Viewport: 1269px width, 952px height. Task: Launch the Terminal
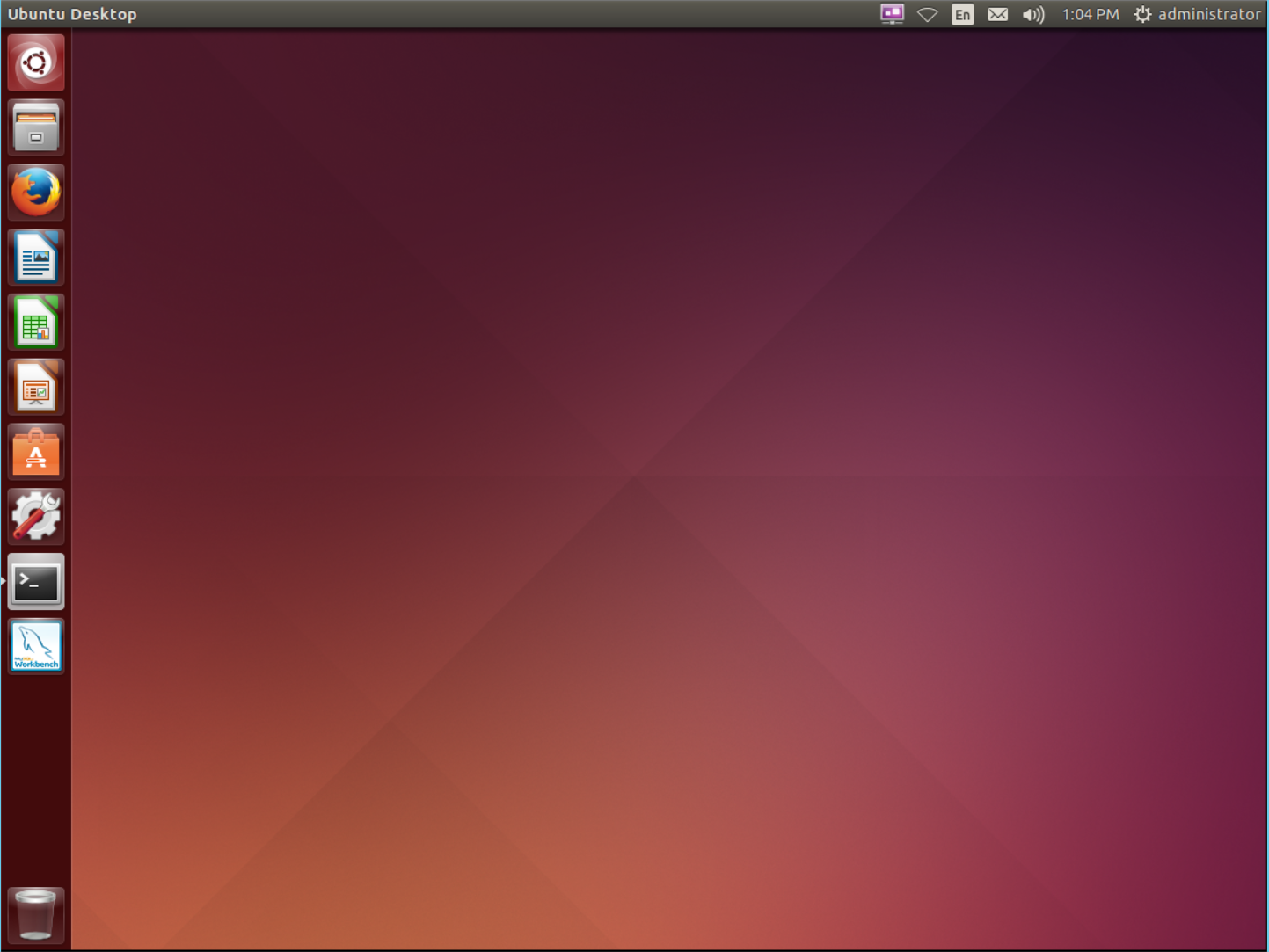tap(35, 581)
